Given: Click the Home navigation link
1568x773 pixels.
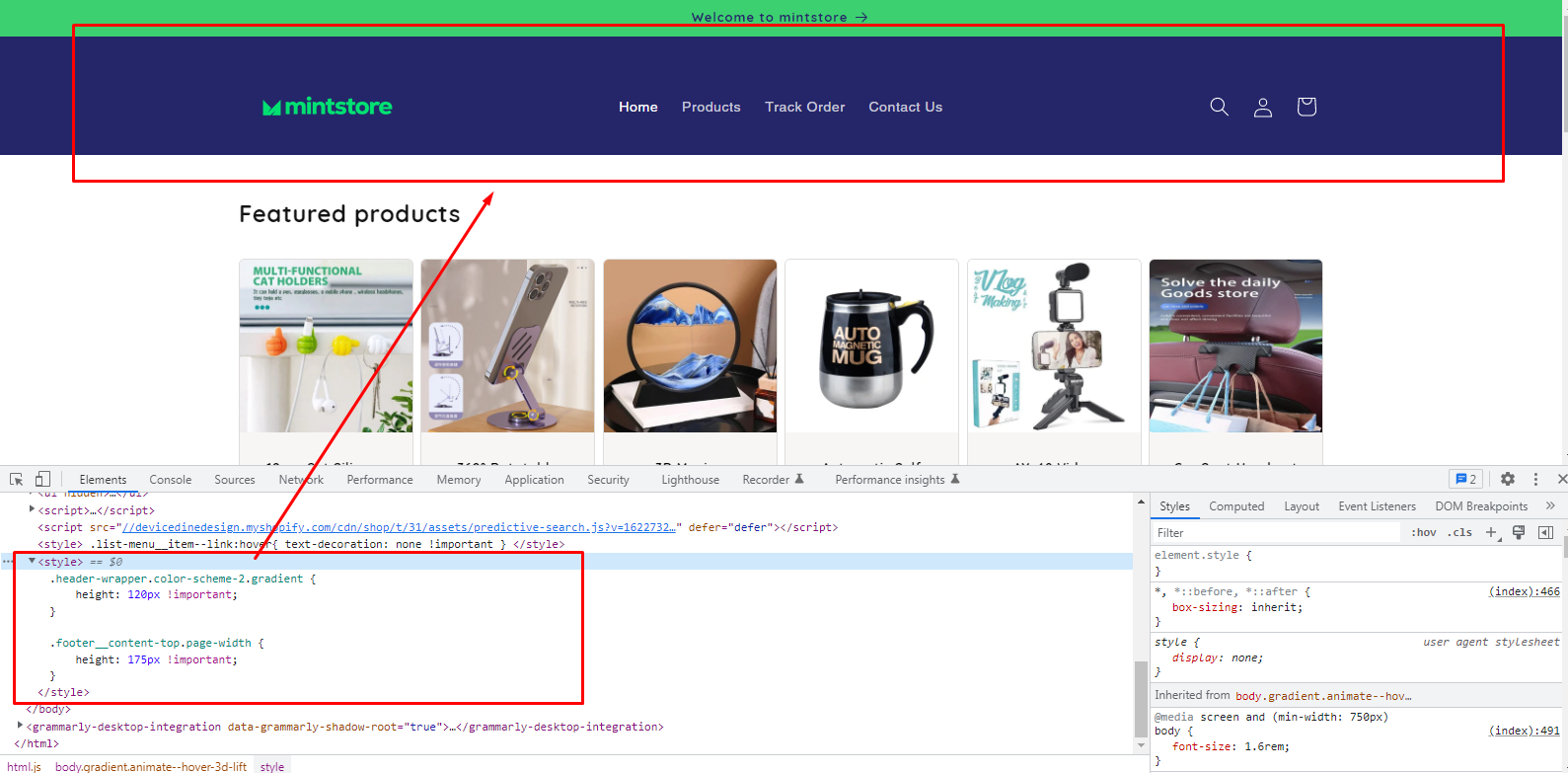Looking at the screenshot, I should pyautogui.click(x=638, y=107).
